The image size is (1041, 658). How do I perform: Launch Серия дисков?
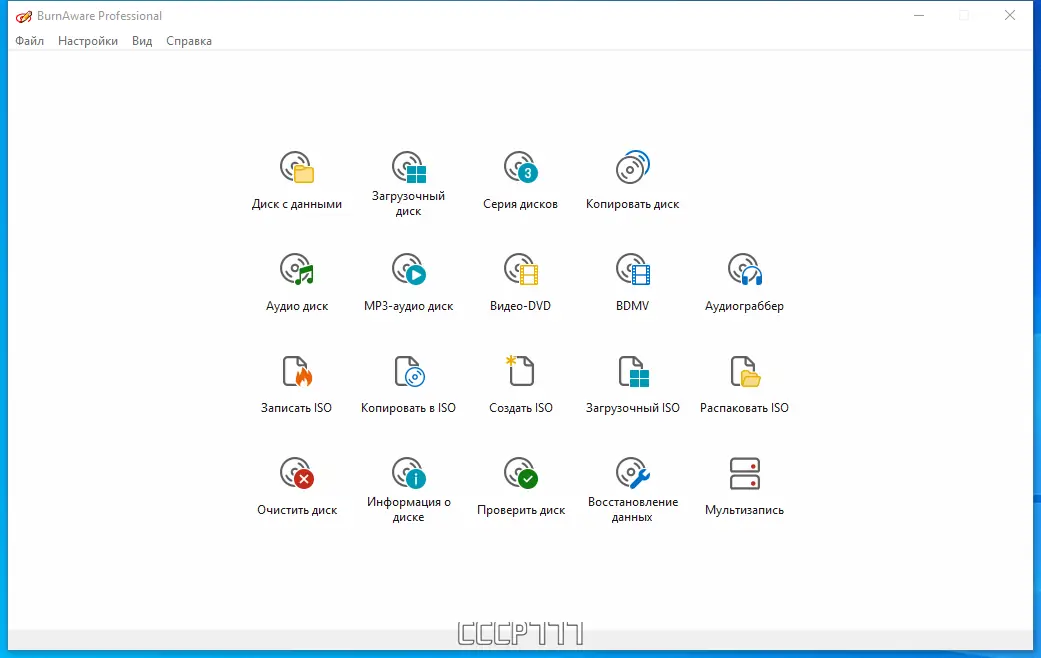click(520, 180)
